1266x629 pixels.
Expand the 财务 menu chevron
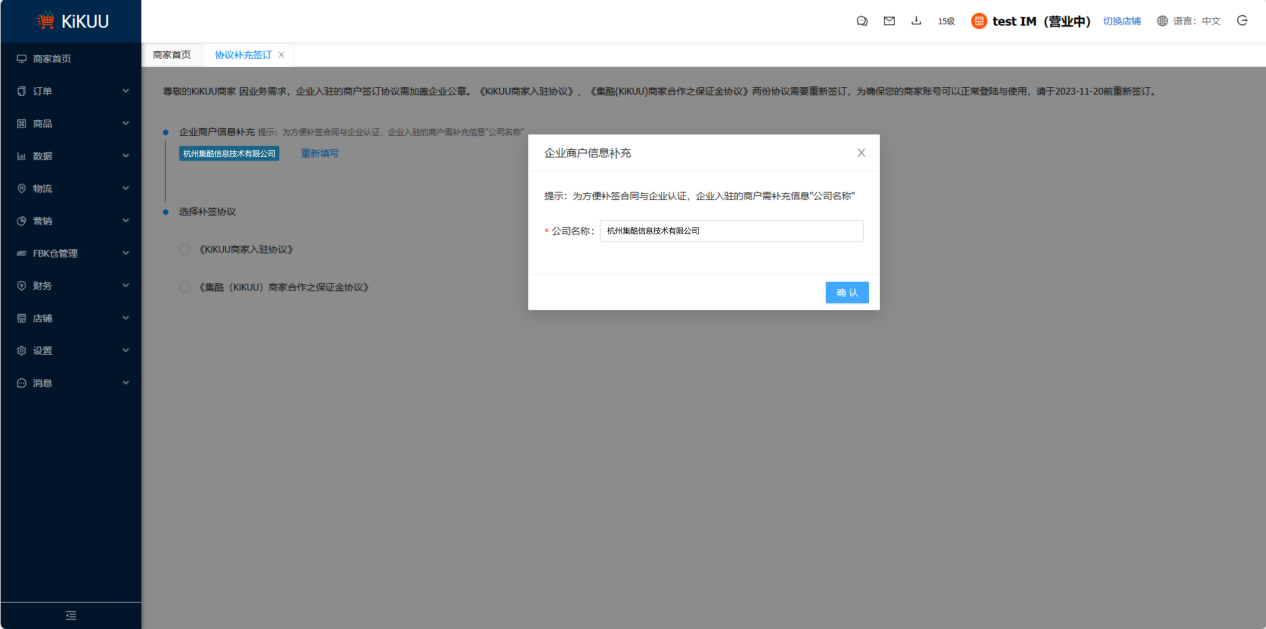point(125,286)
